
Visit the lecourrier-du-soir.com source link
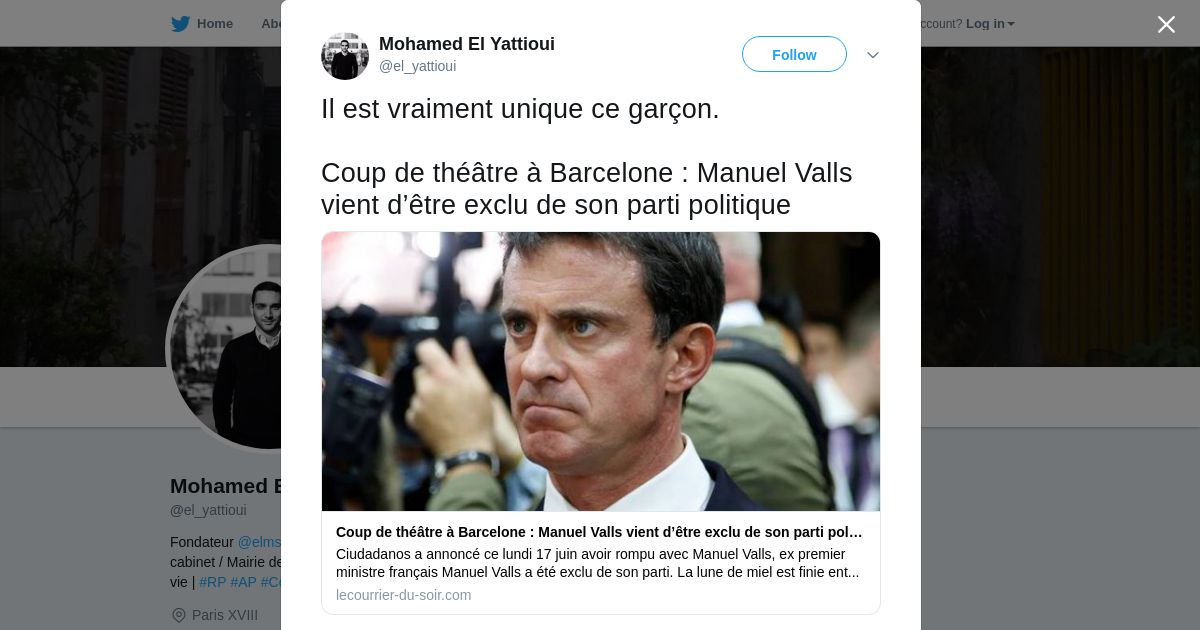[403, 595]
